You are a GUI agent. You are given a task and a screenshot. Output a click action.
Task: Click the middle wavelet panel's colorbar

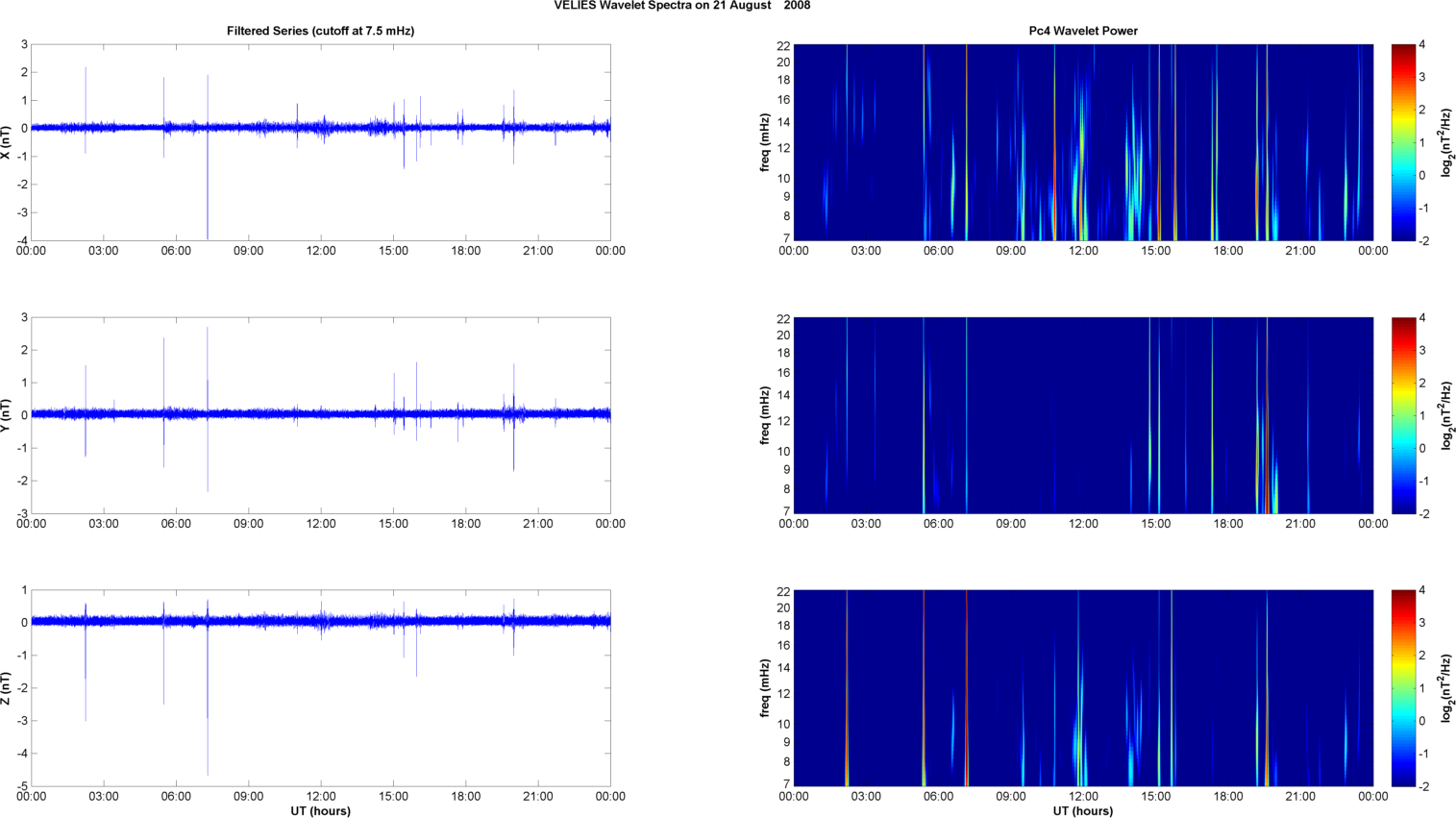click(x=1403, y=415)
